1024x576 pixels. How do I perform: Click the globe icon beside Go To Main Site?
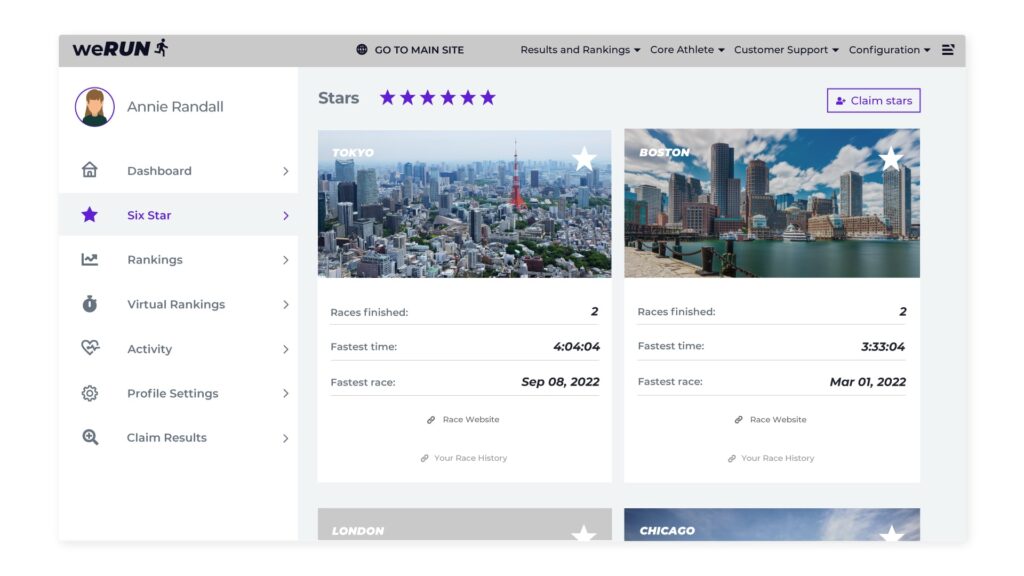point(362,50)
